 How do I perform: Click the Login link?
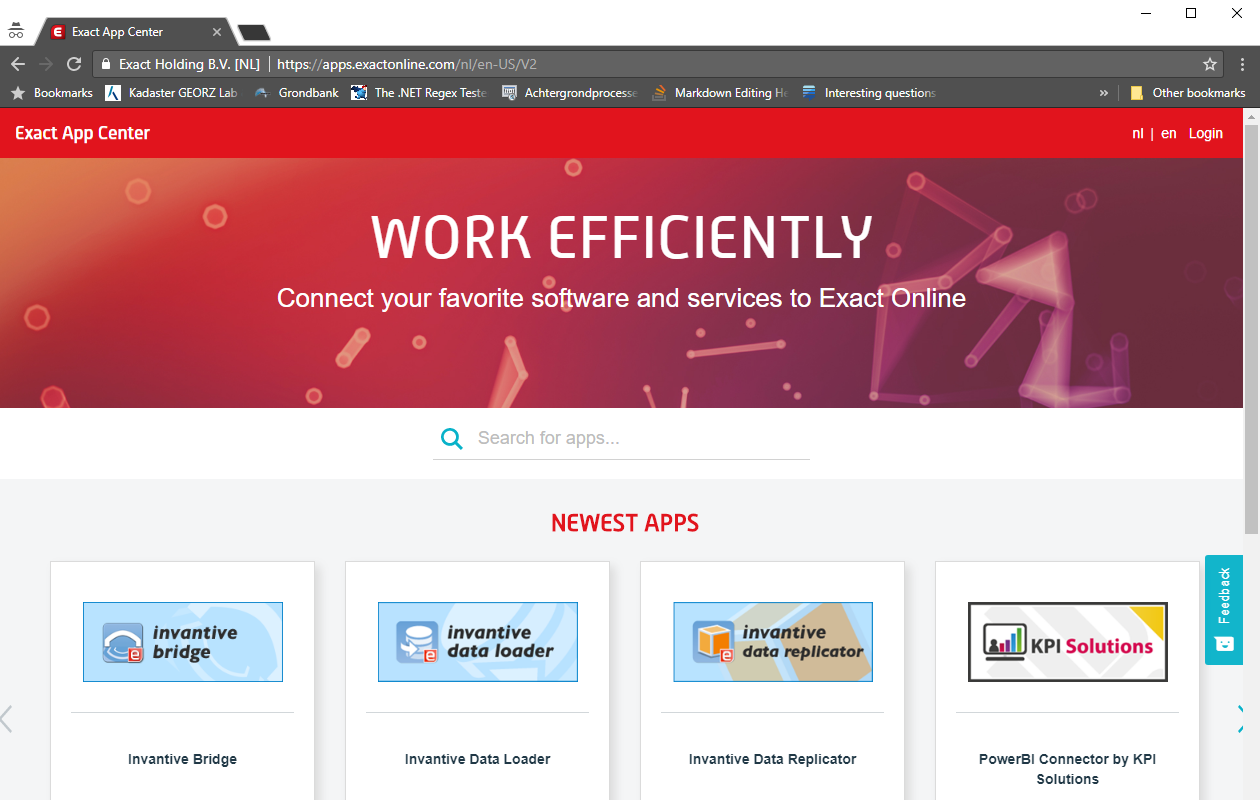point(1206,133)
